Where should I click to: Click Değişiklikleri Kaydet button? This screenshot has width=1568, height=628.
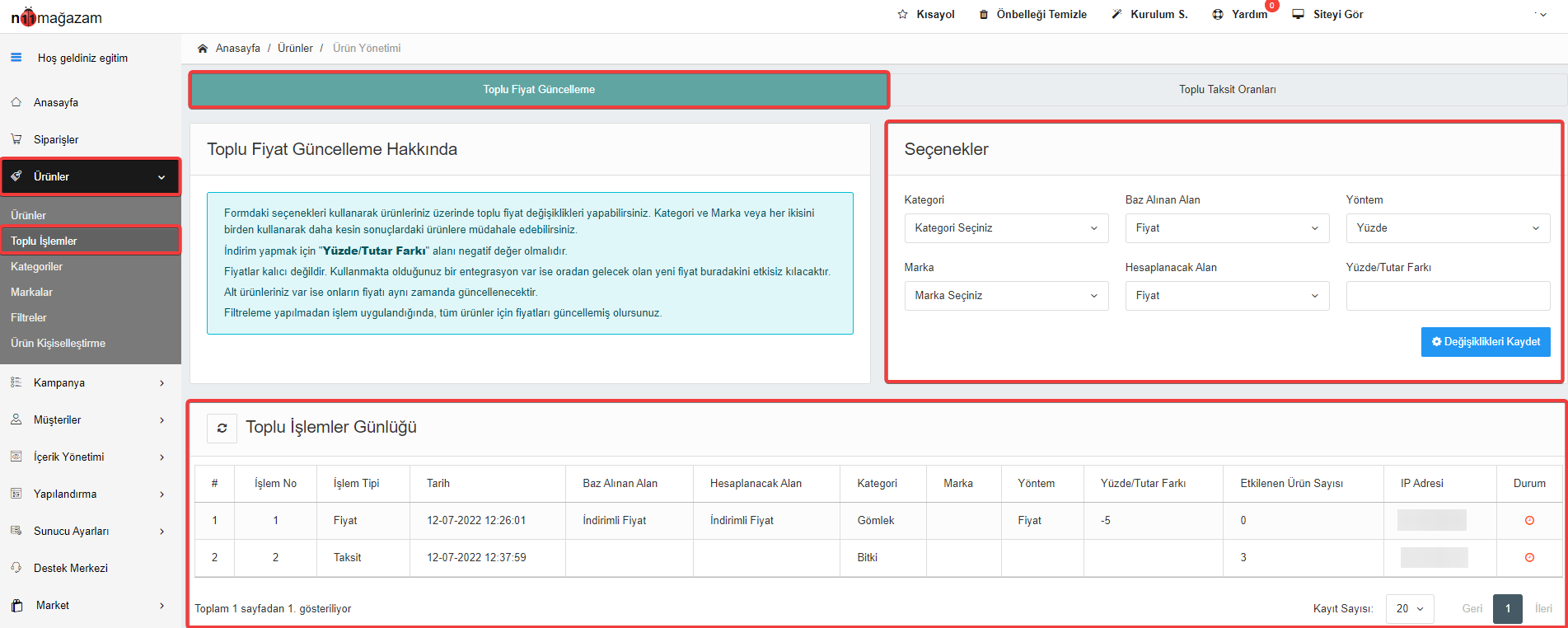(x=1486, y=342)
